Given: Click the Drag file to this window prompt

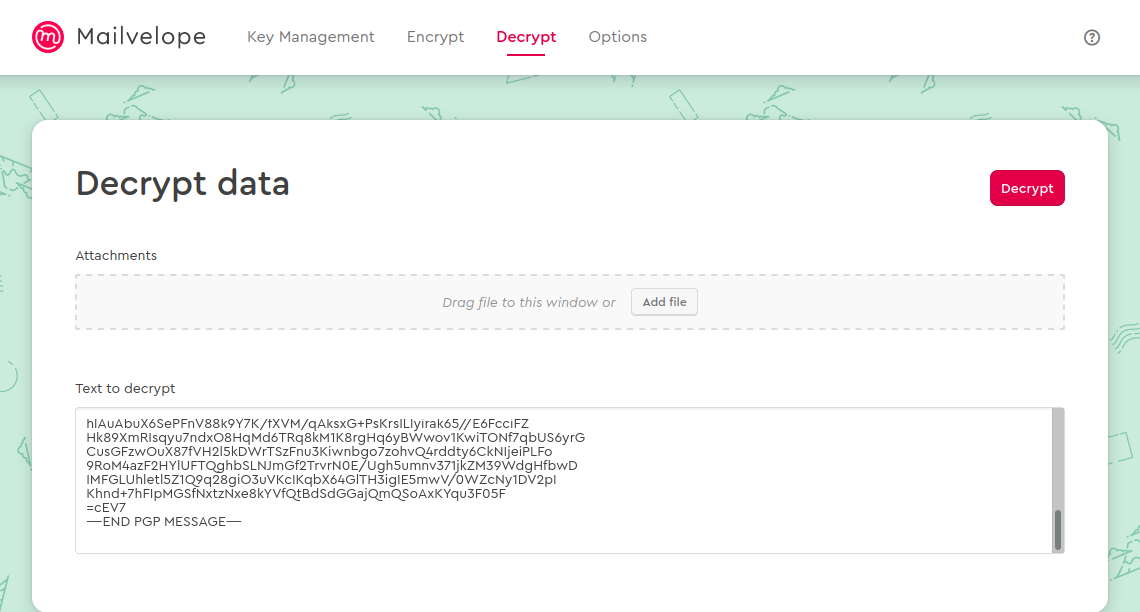Looking at the screenshot, I should (x=527, y=301).
